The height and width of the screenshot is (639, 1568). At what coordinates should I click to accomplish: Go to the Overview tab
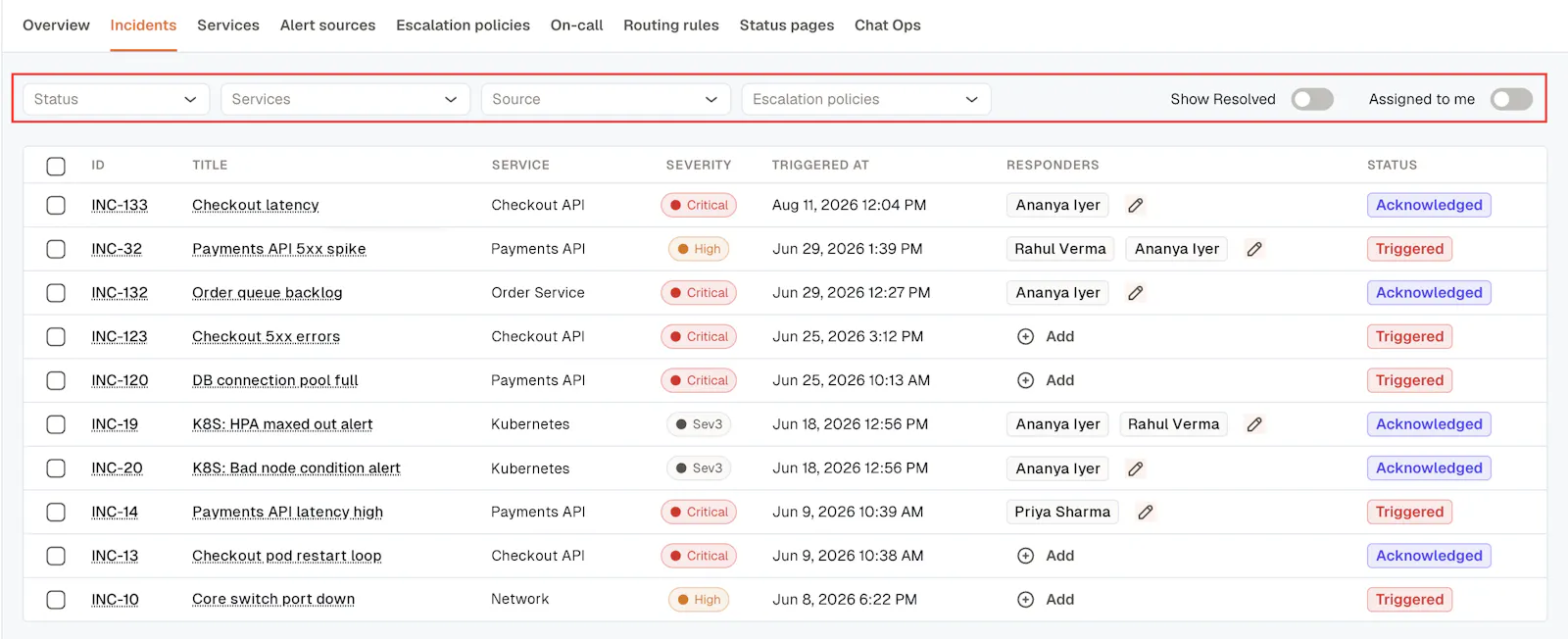click(x=56, y=25)
